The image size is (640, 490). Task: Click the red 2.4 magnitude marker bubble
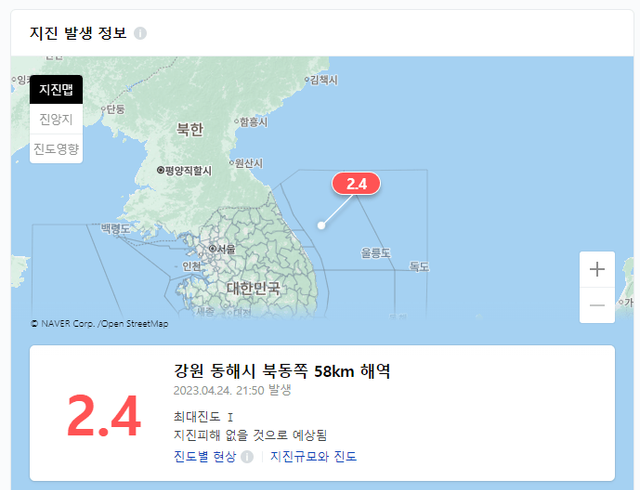356,184
